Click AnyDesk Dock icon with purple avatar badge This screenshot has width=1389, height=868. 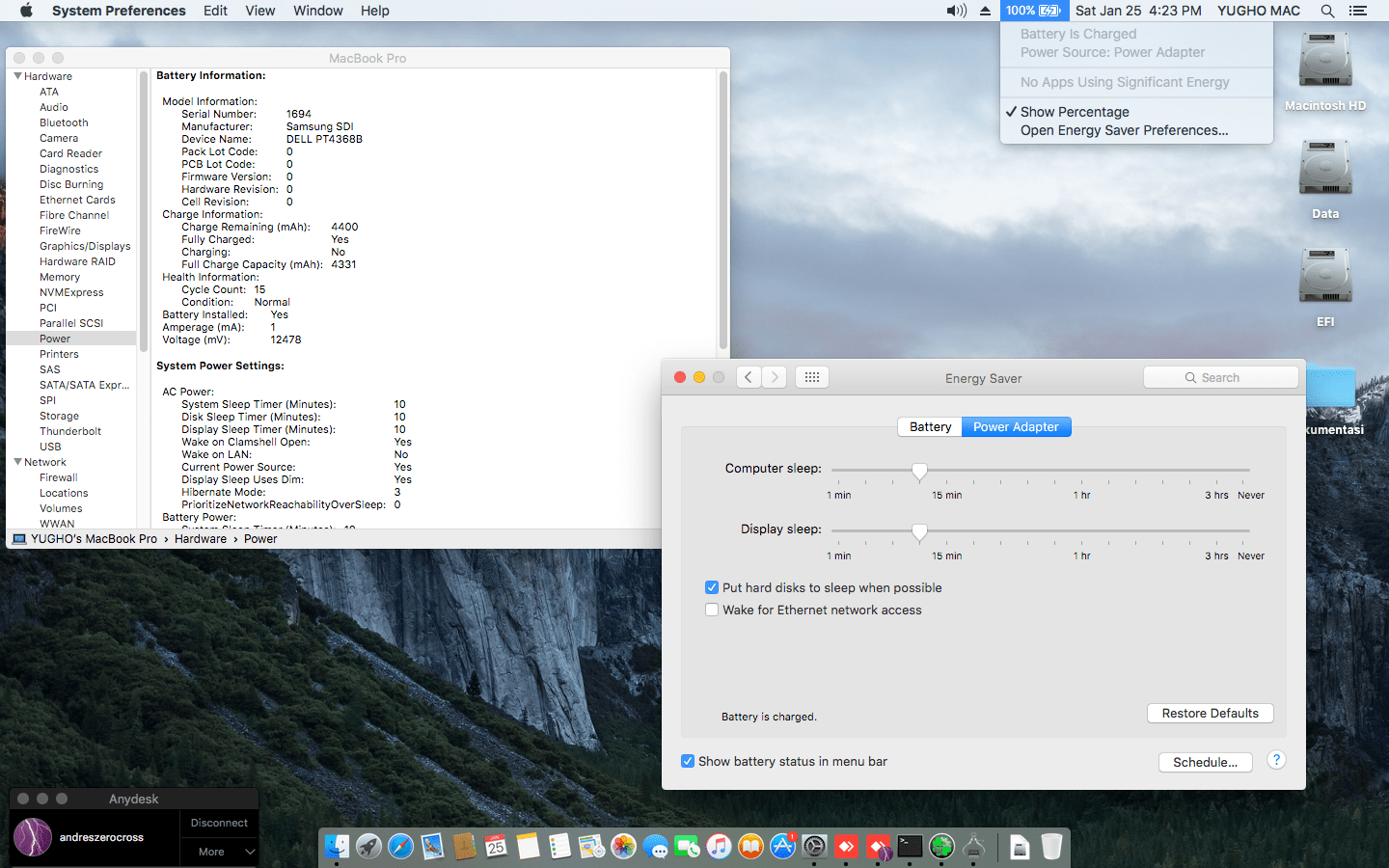(878, 846)
